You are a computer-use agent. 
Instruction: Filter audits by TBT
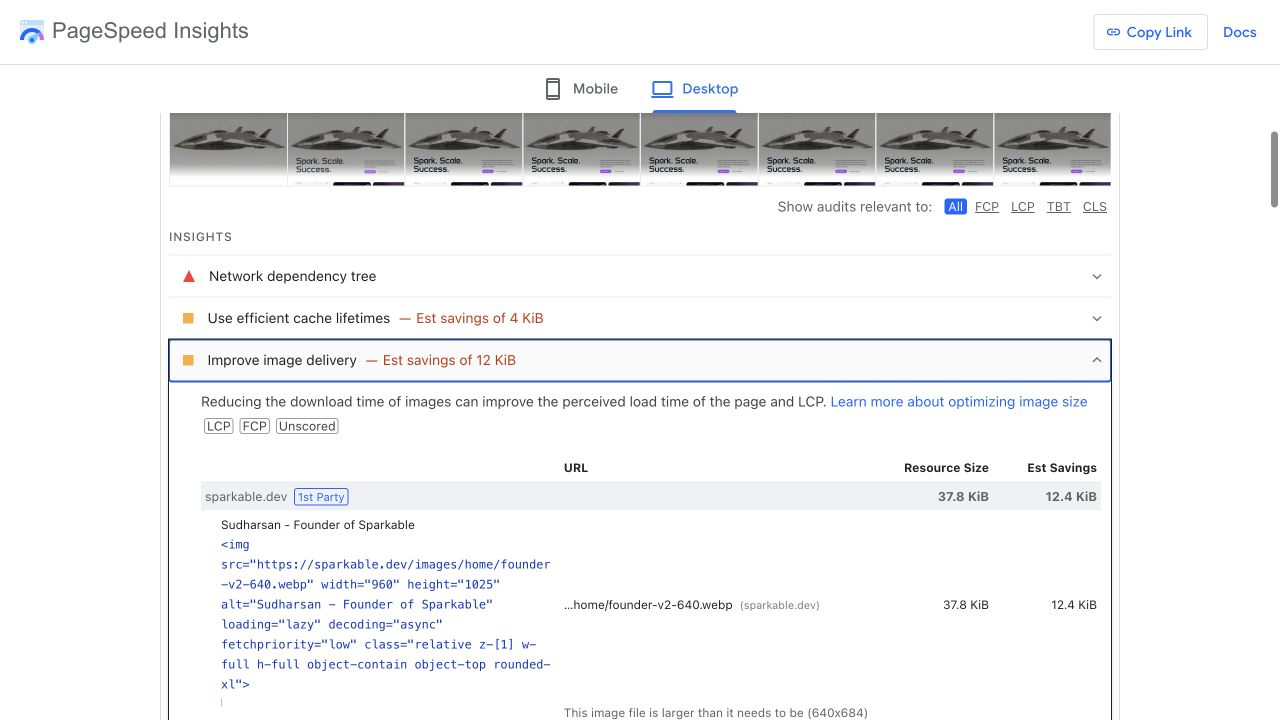tap(1059, 207)
